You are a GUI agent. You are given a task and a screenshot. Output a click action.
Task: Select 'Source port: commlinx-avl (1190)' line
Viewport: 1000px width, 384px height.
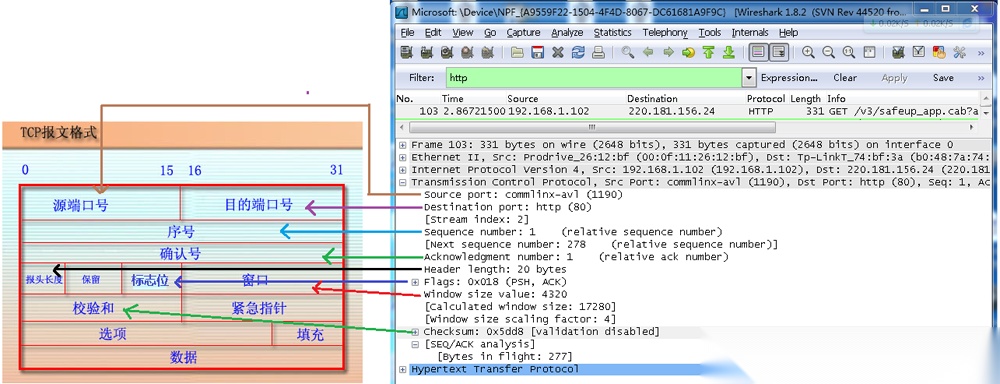[523, 195]
